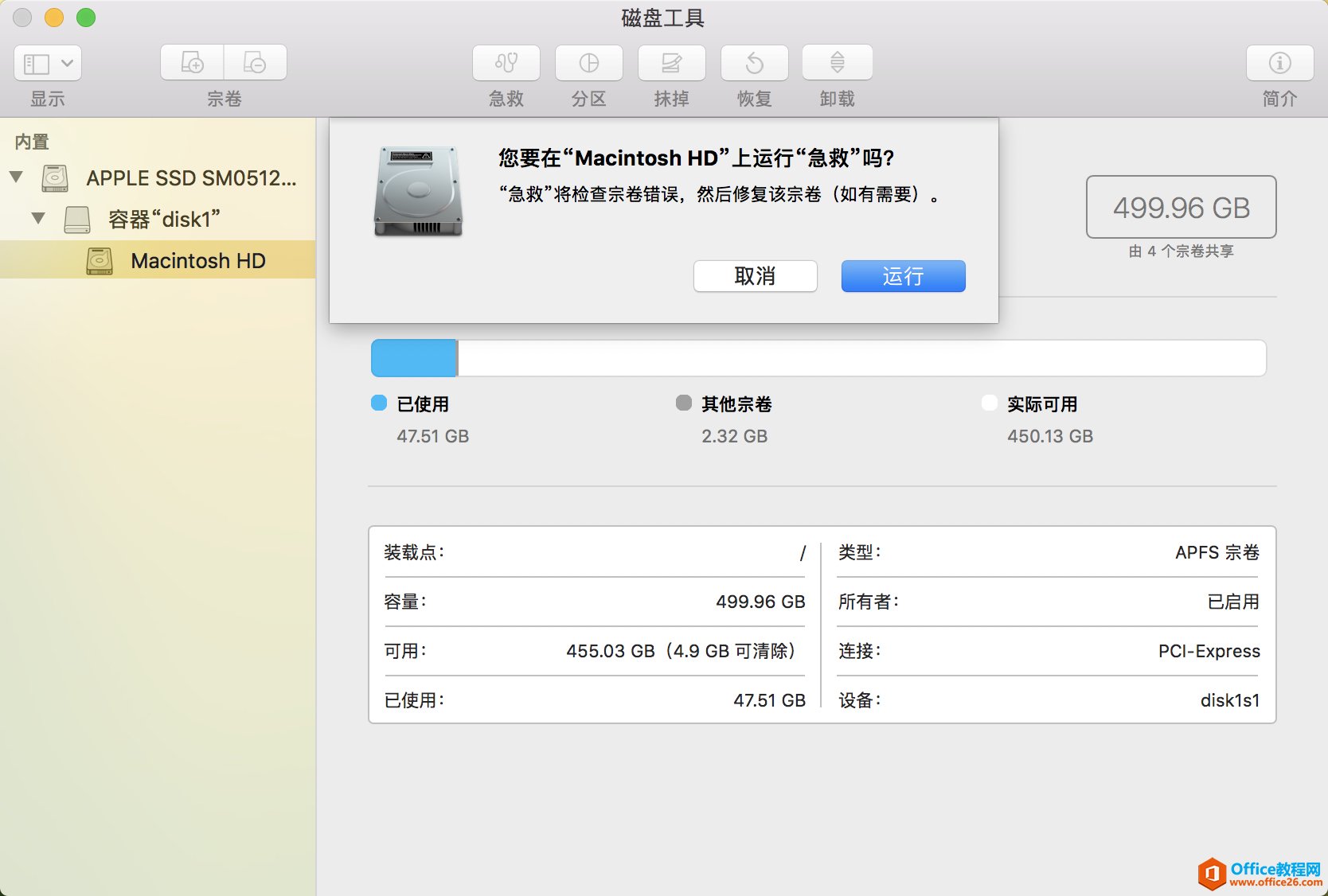Click the 磁盘工具 window title
The image size is (1328, 896).
[663, 18]
